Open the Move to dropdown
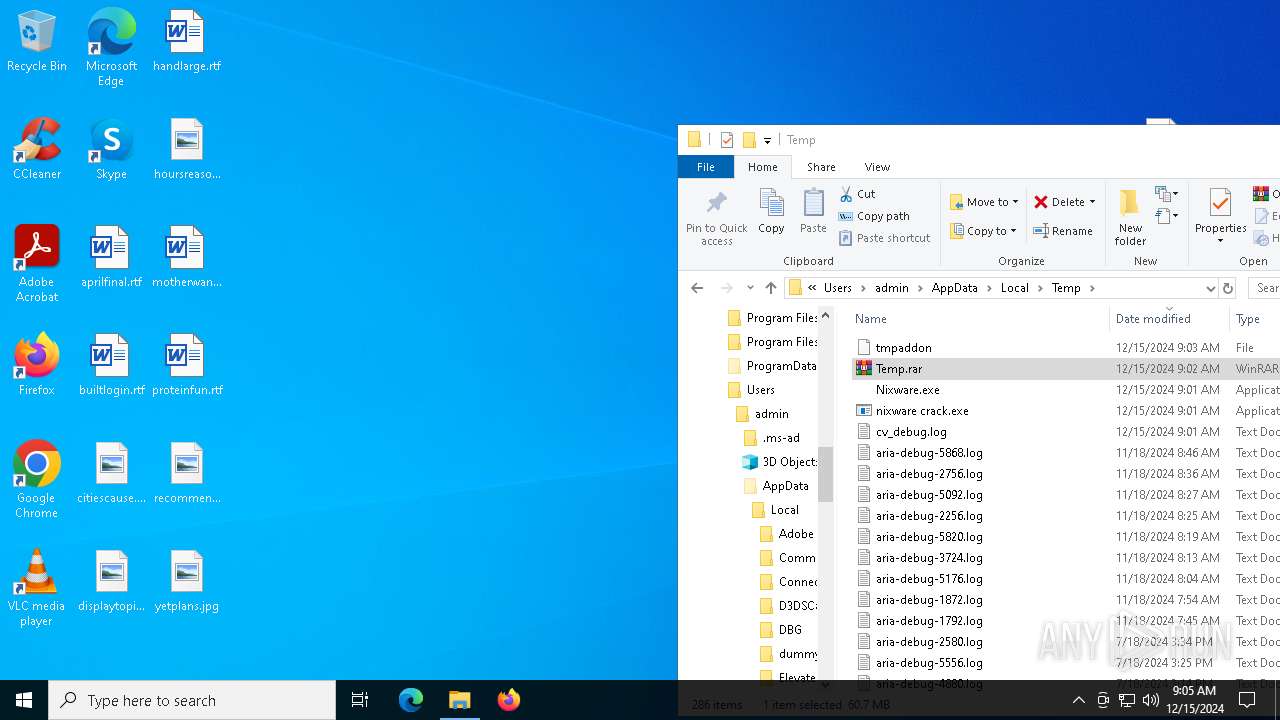The height and width of the screenshot is (720, 1280). click(984, 202)
